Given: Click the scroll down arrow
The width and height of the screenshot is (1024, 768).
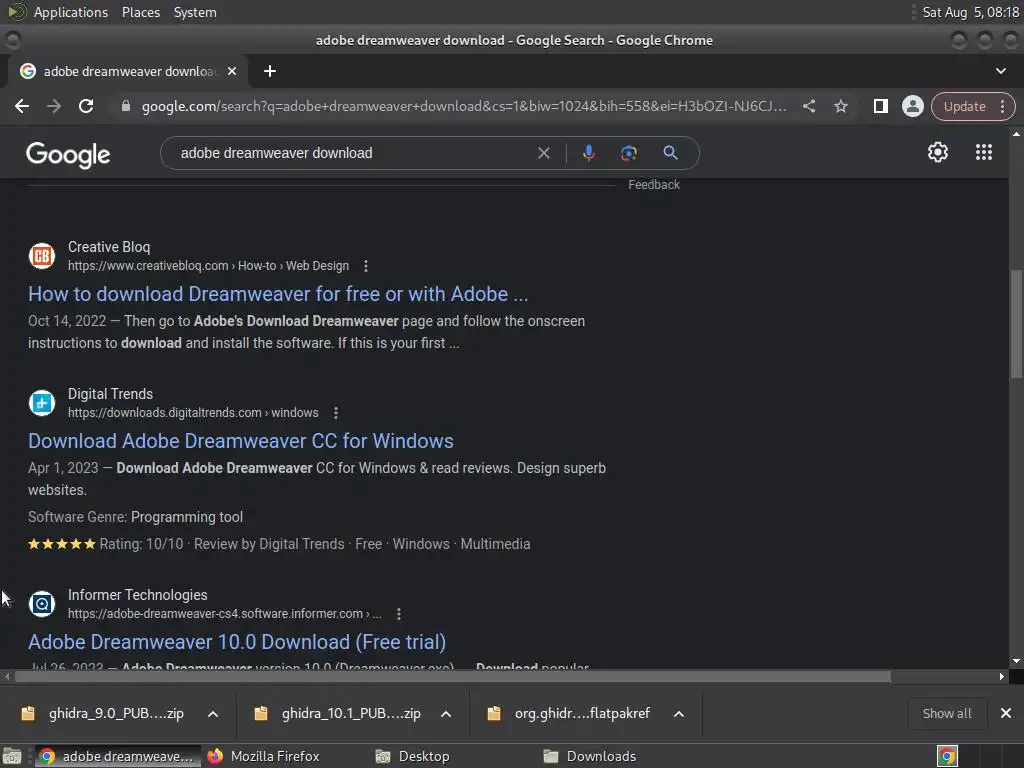Looking at the screenshot, I should click(1016, 661).
